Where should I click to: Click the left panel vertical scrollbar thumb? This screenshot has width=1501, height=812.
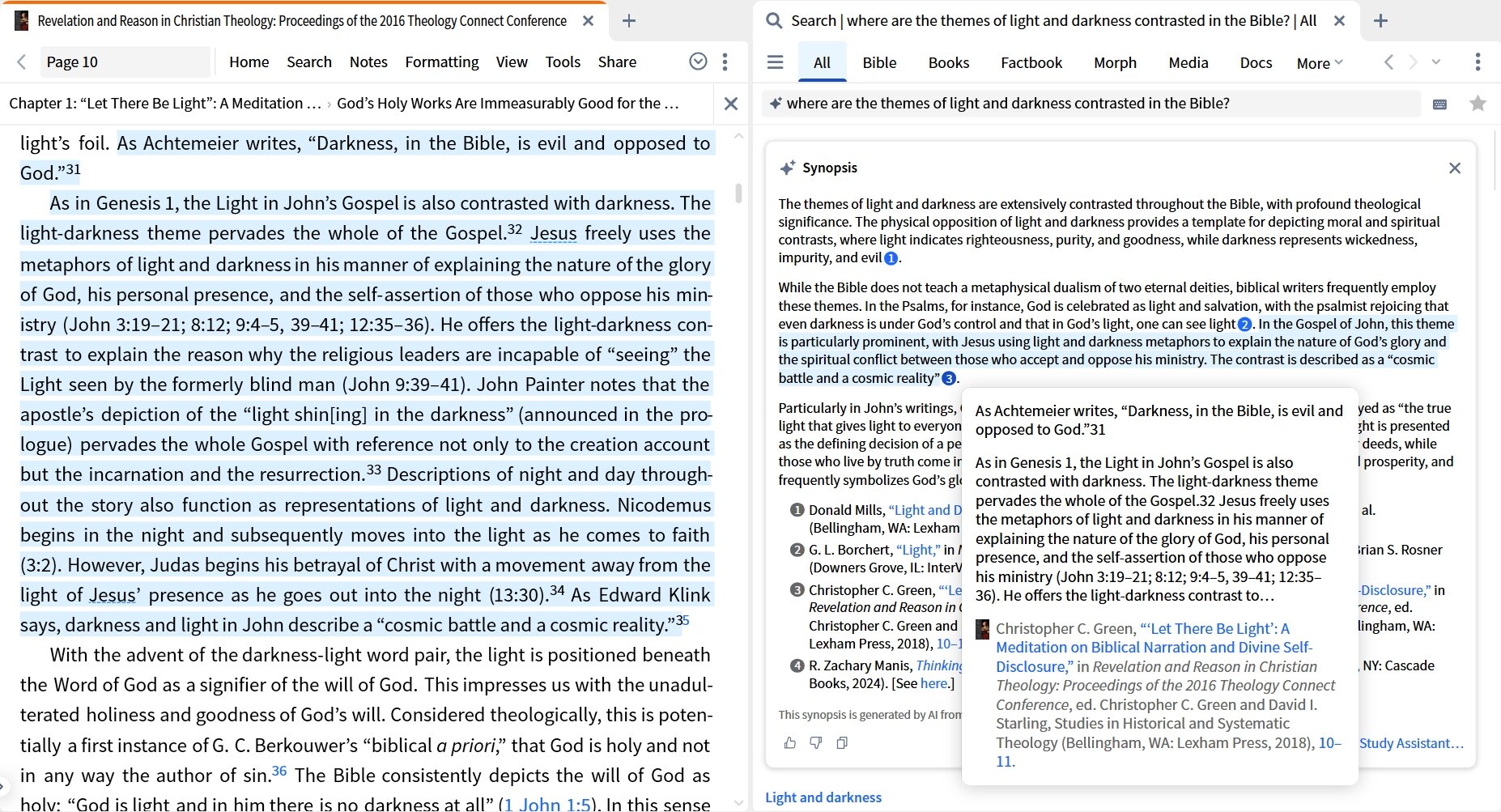[x=738, y=193]
